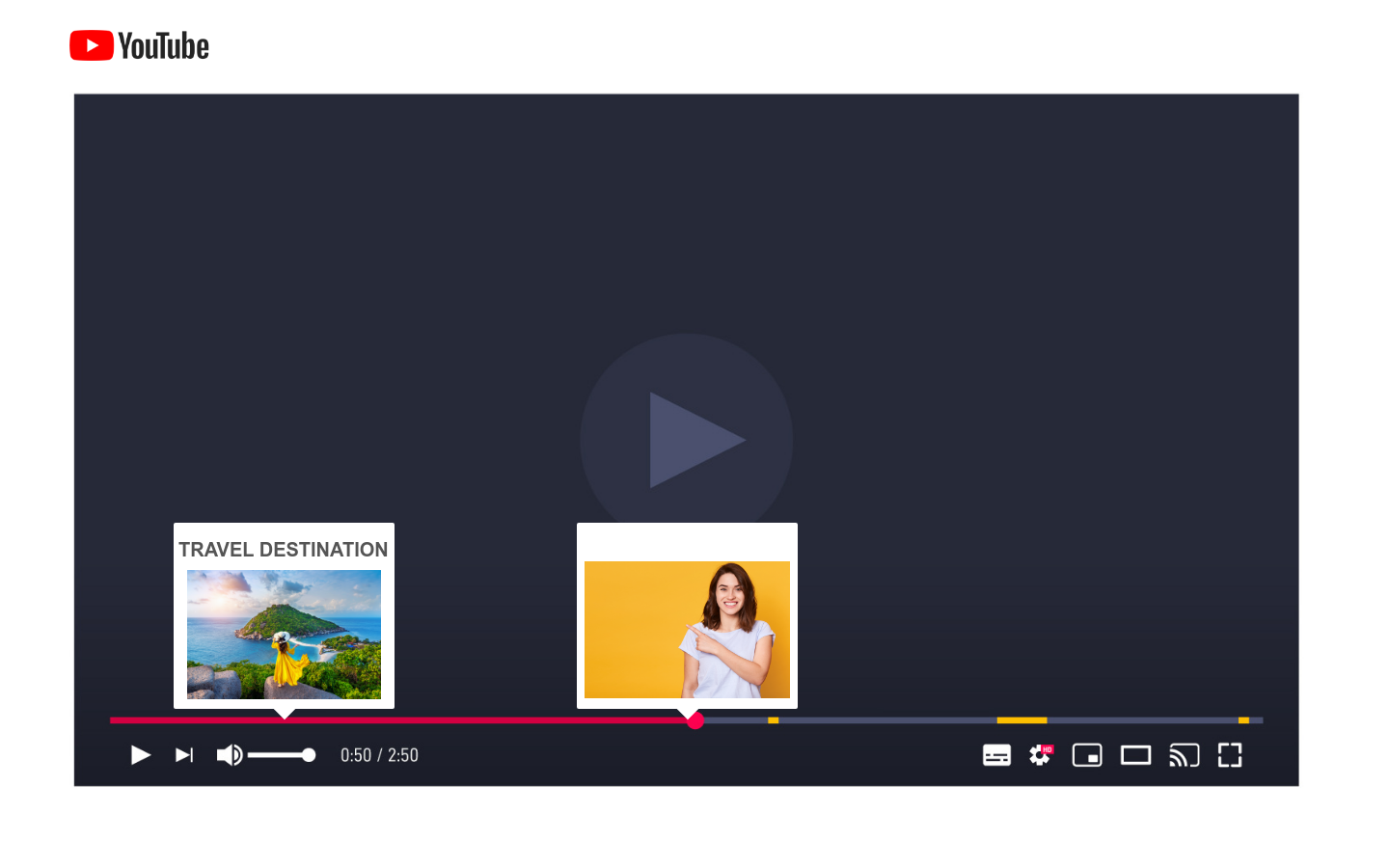Skip to next video

click(184, 755)
